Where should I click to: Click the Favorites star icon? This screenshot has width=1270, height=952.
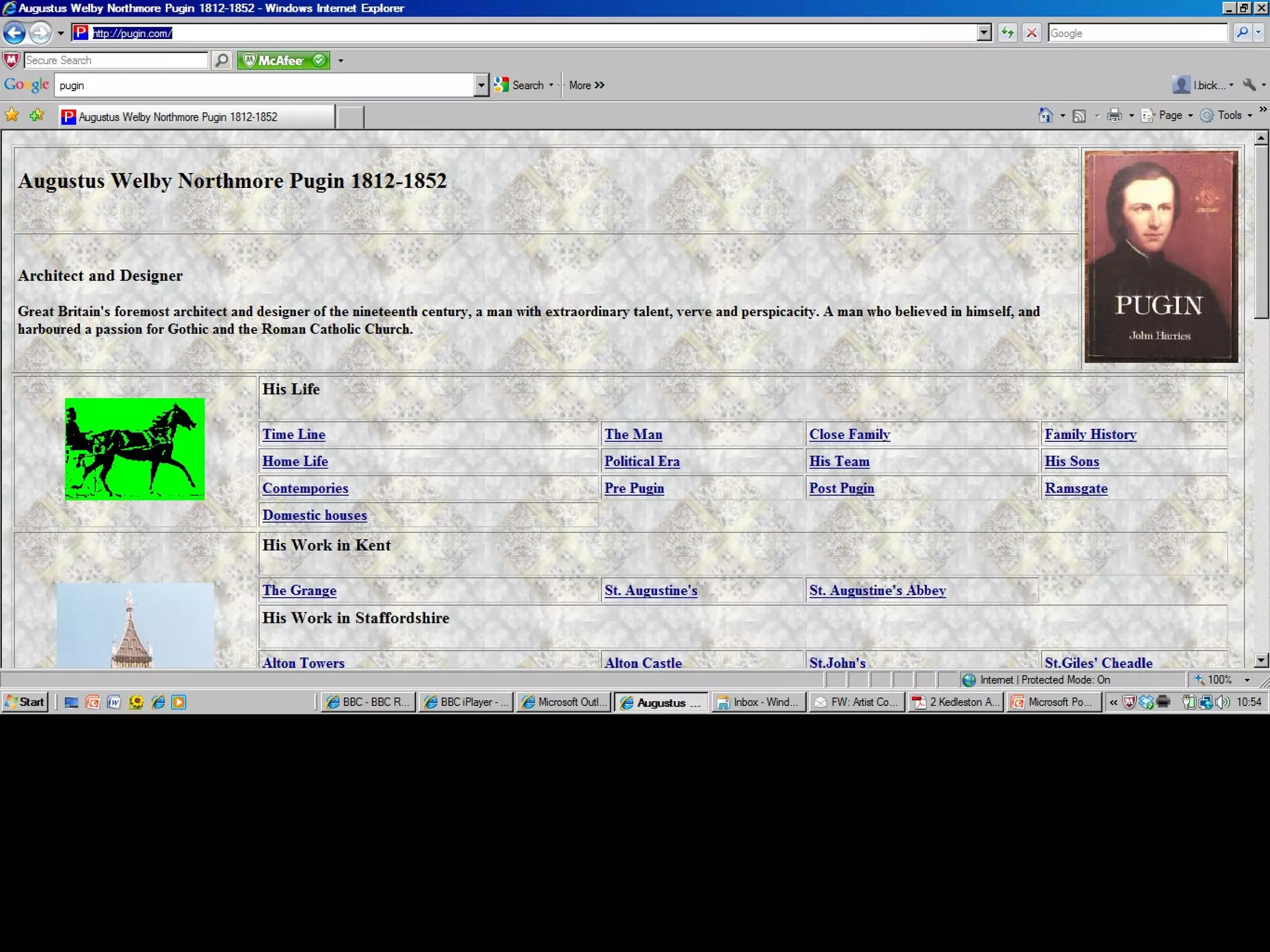[12, 115]
